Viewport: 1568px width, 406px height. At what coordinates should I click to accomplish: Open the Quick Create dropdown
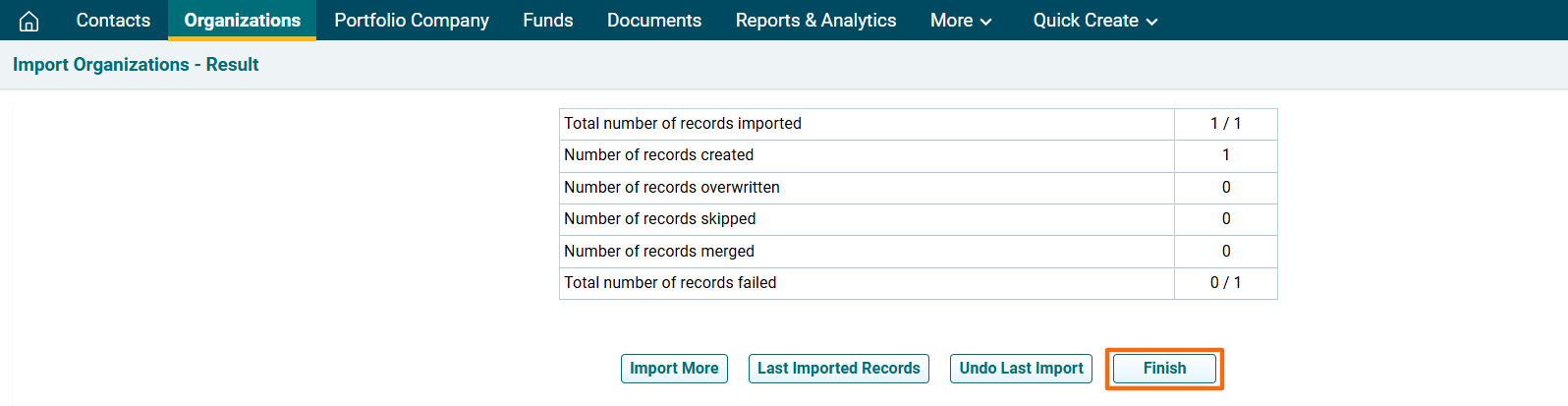[x=1094, y=21]
